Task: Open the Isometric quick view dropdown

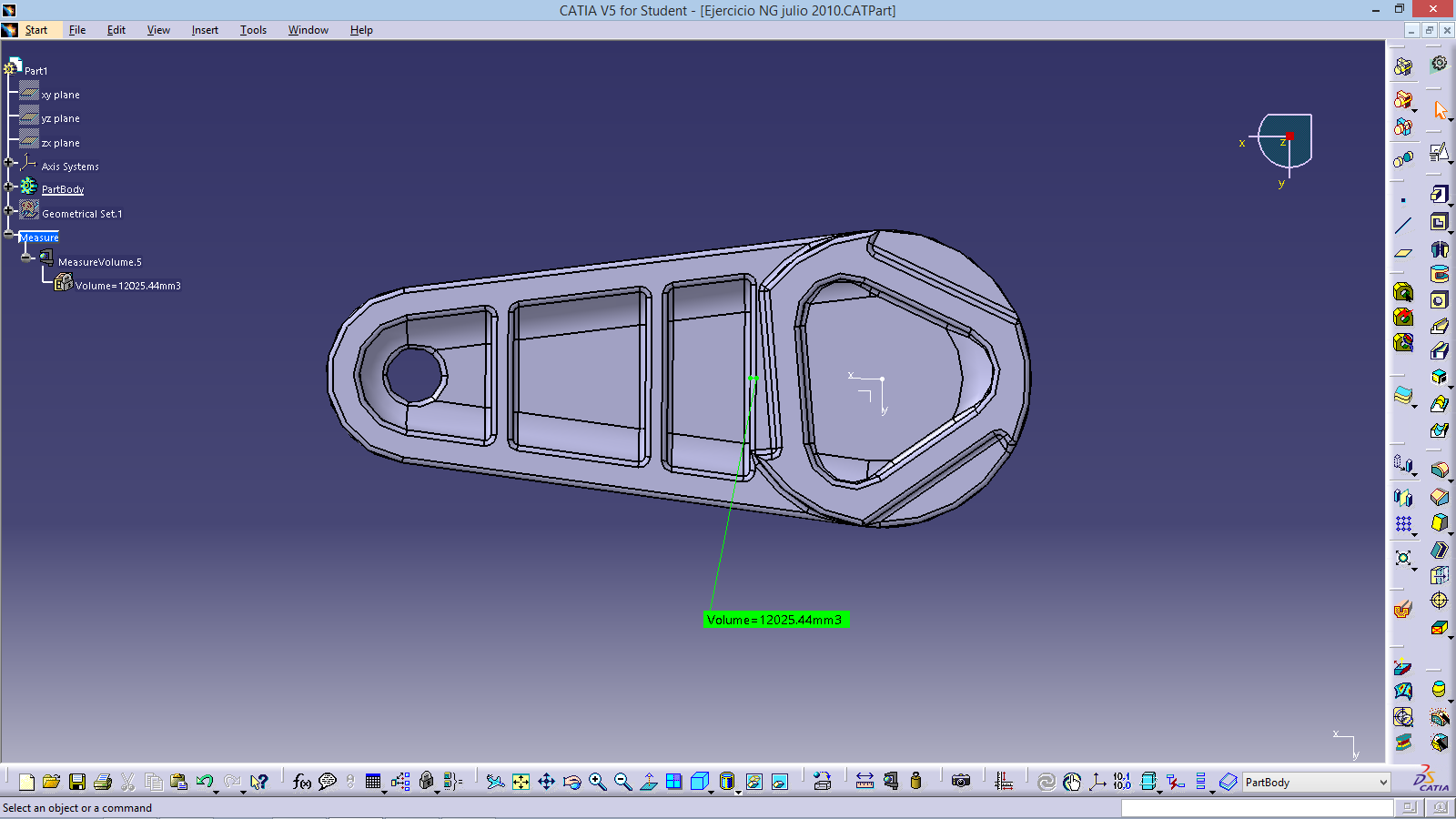Action: point(711,792)
